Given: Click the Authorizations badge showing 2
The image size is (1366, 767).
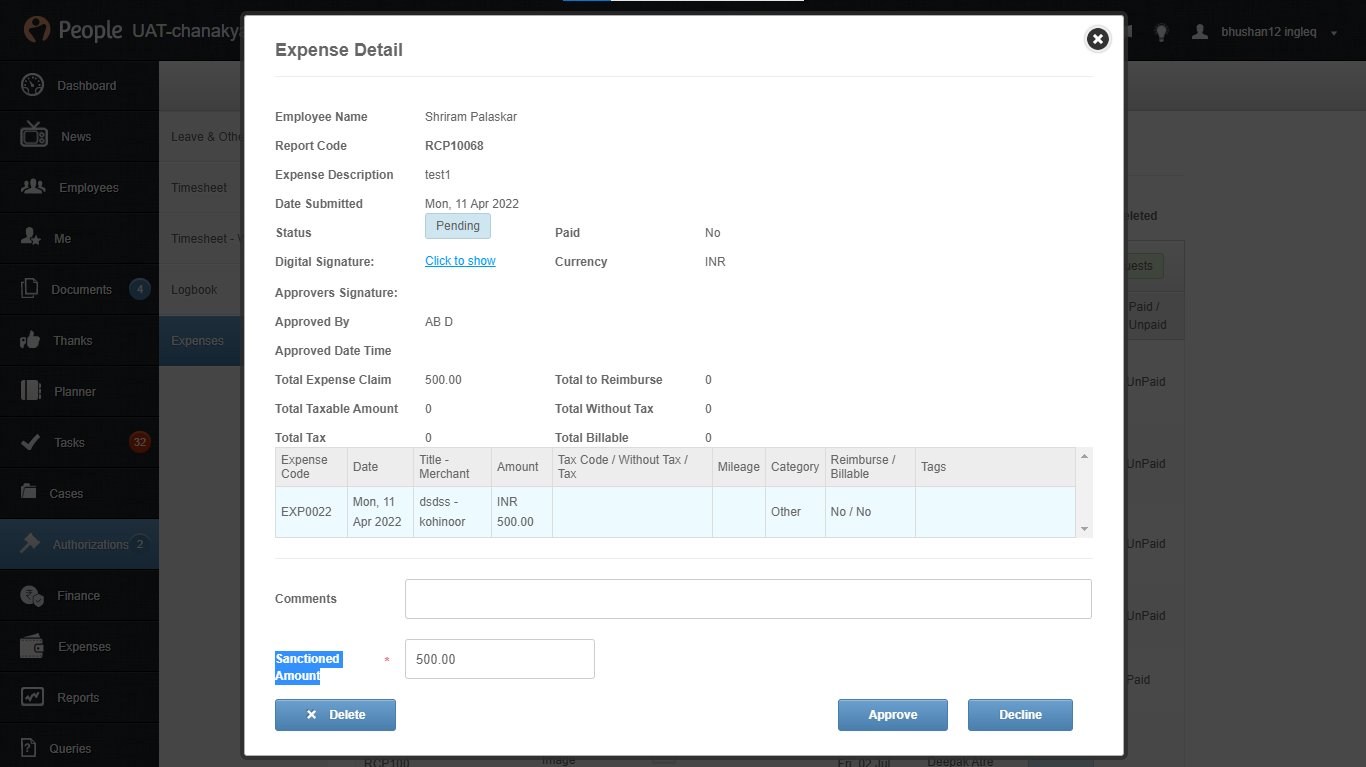Looking at the screenshot, I should [140, 544].
